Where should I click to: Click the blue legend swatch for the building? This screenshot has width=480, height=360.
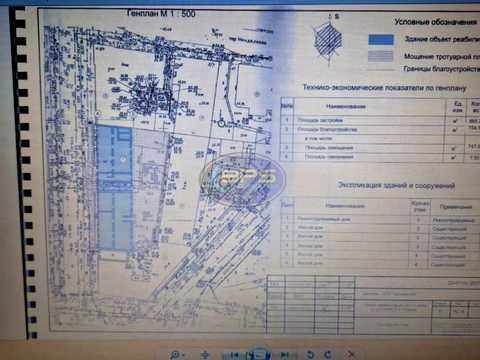(381, 39)
